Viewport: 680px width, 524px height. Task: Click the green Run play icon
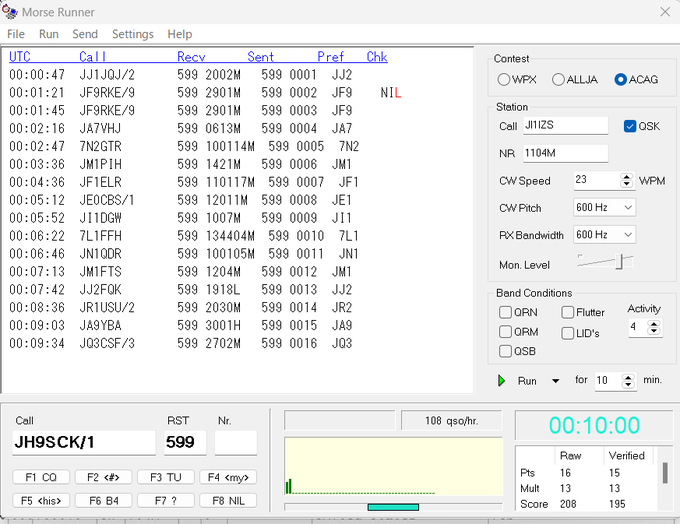pos(502,381)
